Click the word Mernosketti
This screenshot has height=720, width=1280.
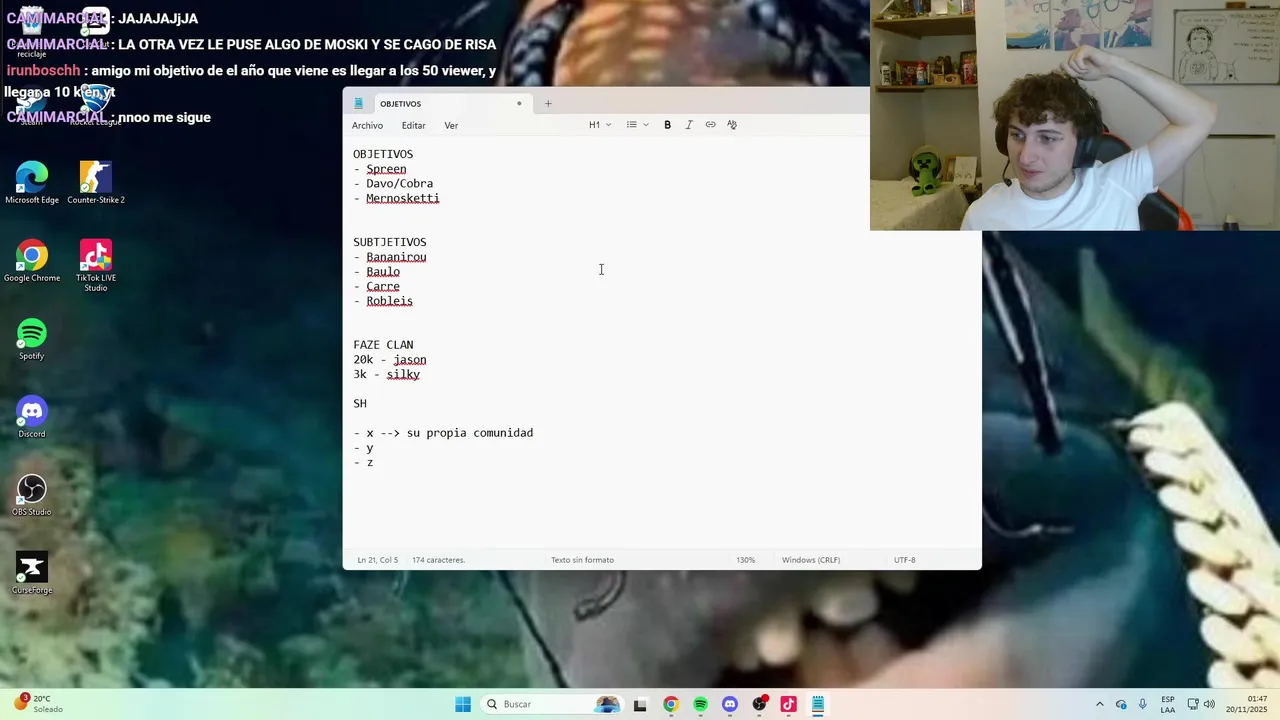coord(402,198)
